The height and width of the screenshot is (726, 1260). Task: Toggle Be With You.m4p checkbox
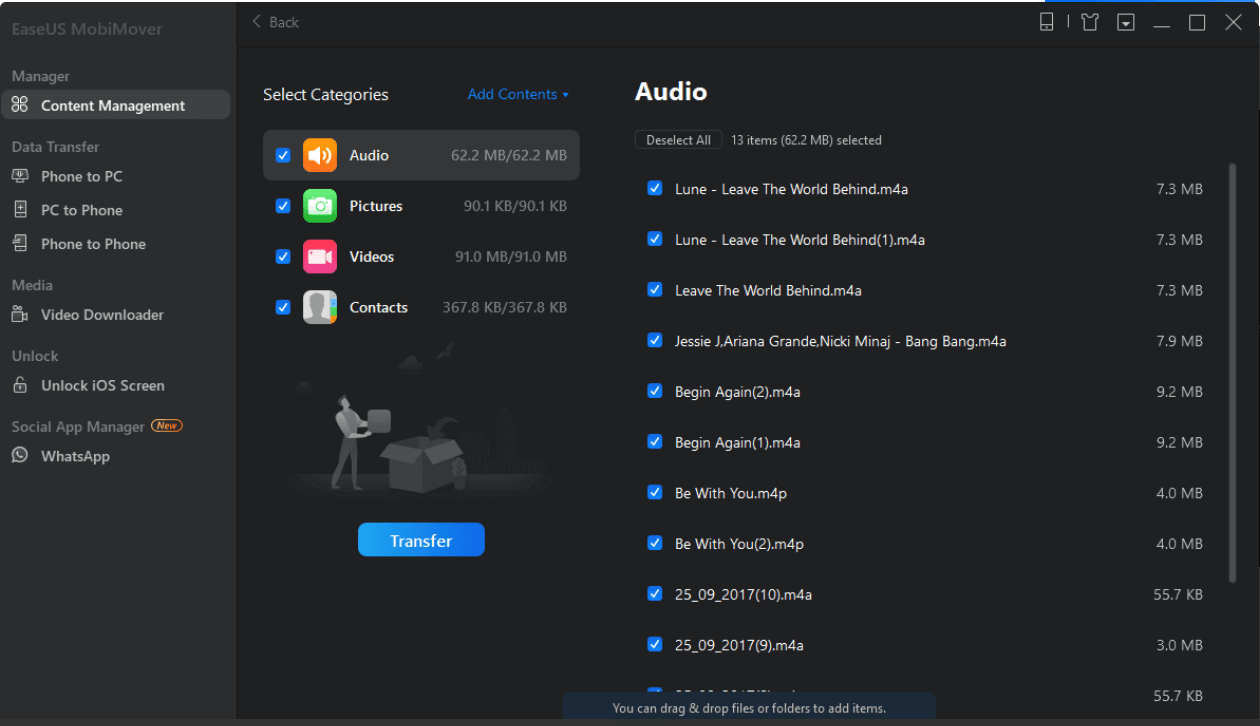tap(655, 492)
